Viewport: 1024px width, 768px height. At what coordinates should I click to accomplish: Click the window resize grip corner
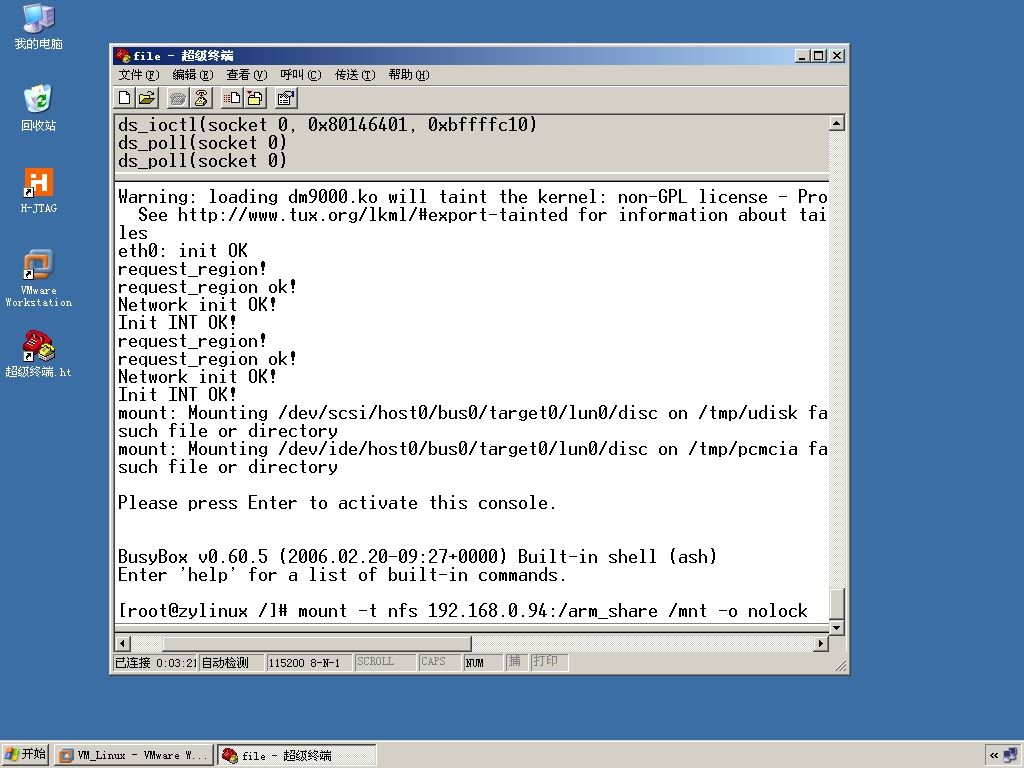point(840,666)
